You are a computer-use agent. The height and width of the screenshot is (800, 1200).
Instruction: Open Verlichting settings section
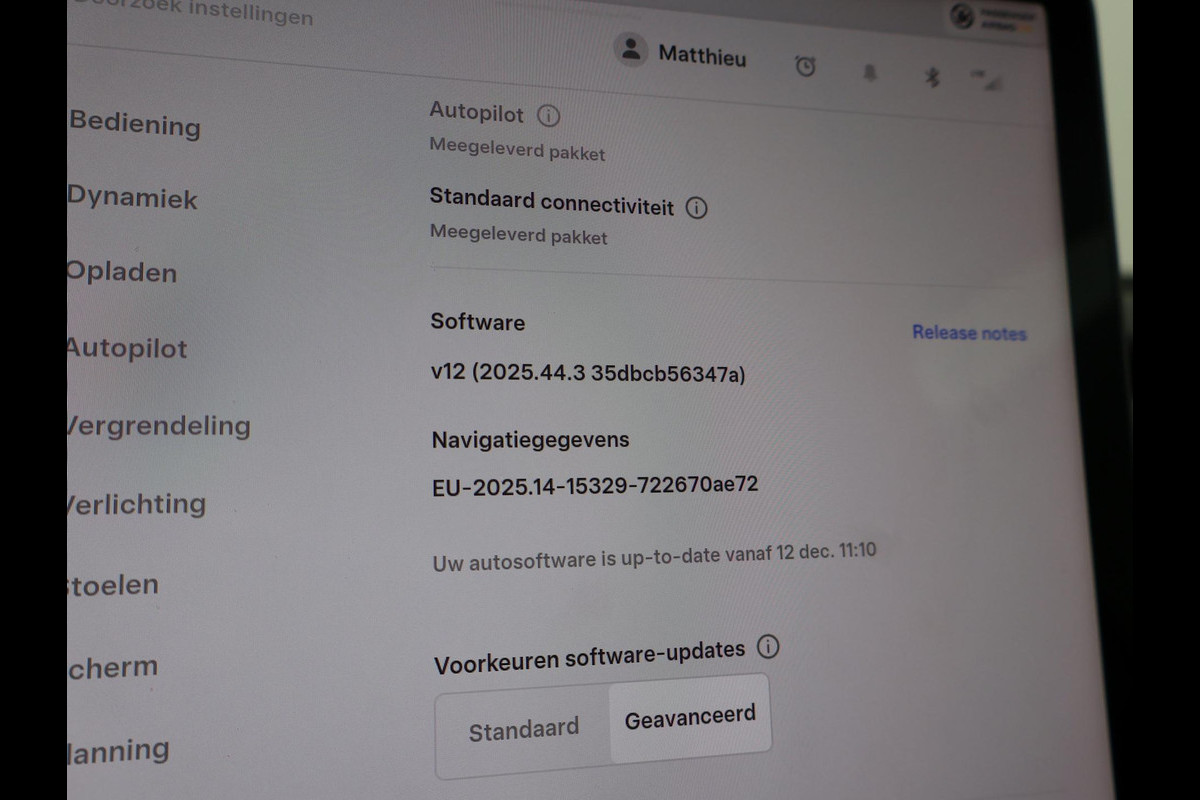(137, 503)
